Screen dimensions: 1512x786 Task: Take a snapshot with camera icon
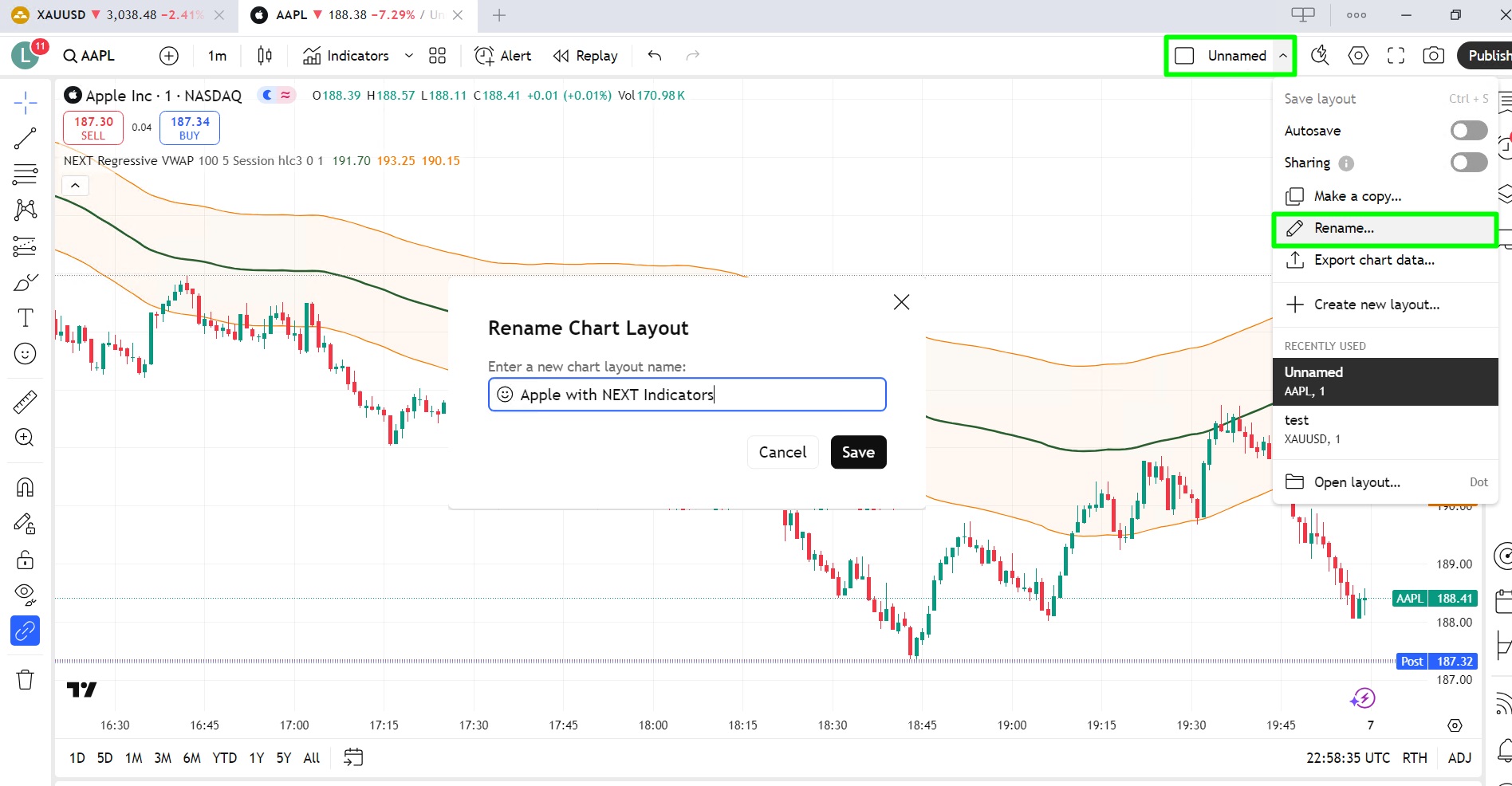pos(1433,56)
